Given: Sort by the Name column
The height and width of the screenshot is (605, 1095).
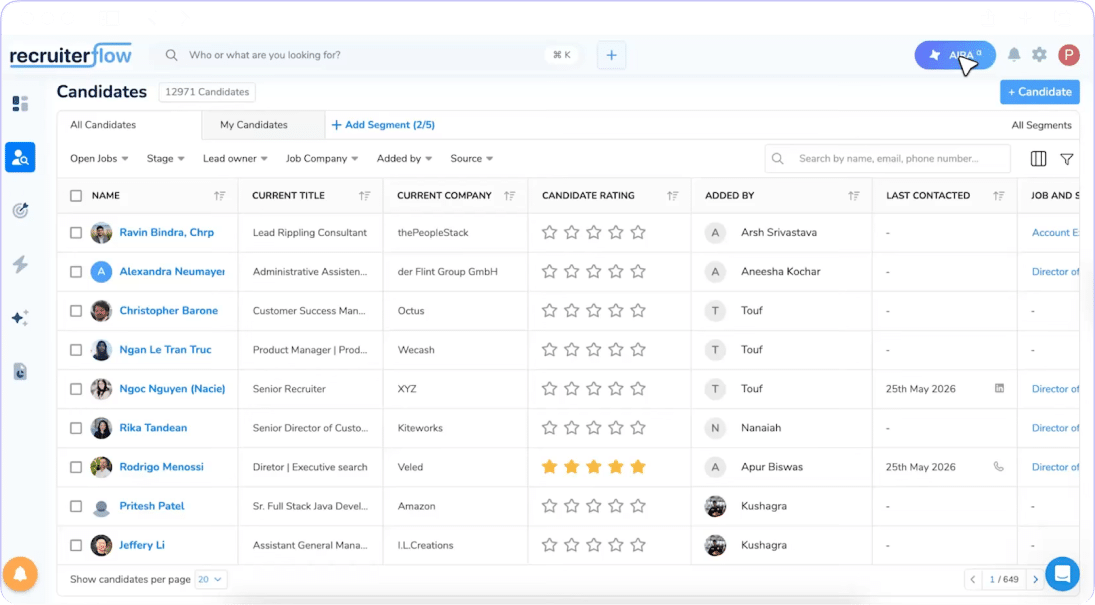Looking at the screenshot, I should [x=220, y=196].
